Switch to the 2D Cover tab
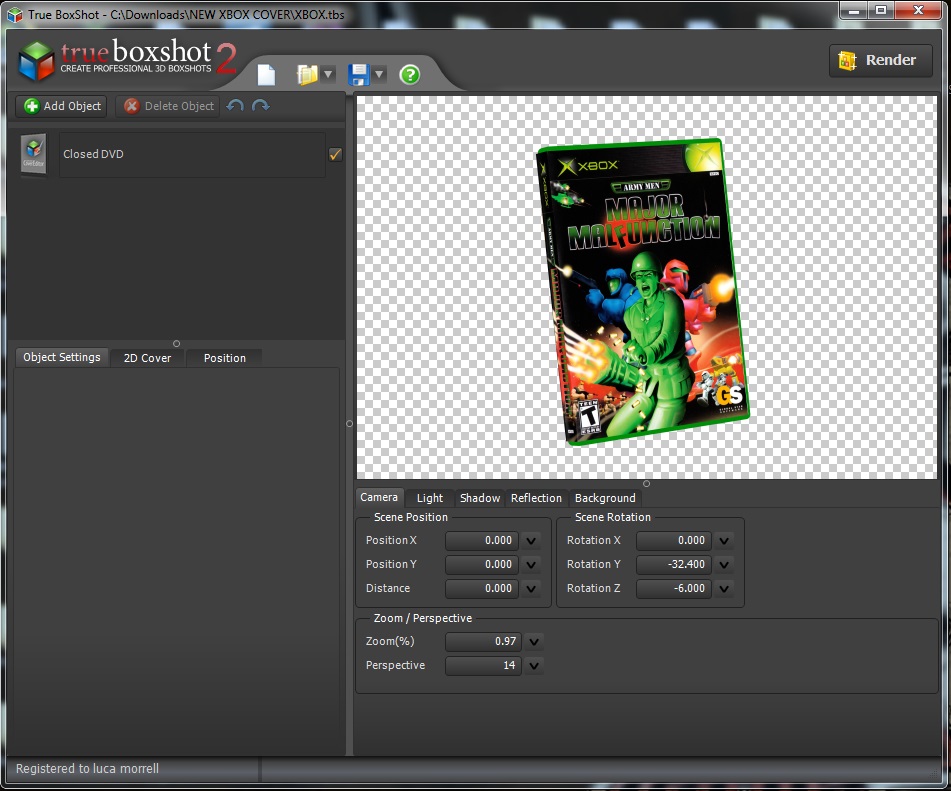Viewport: 951px width, 791px height. (147, 358)
